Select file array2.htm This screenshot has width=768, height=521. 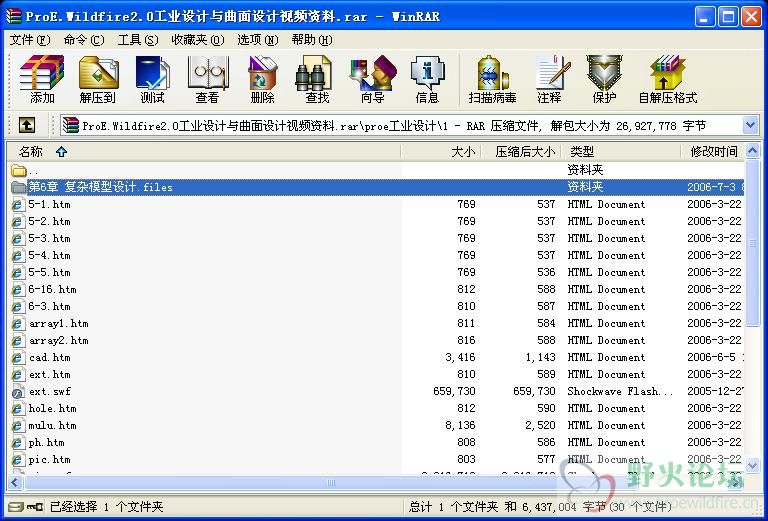[x=58, y=340]
